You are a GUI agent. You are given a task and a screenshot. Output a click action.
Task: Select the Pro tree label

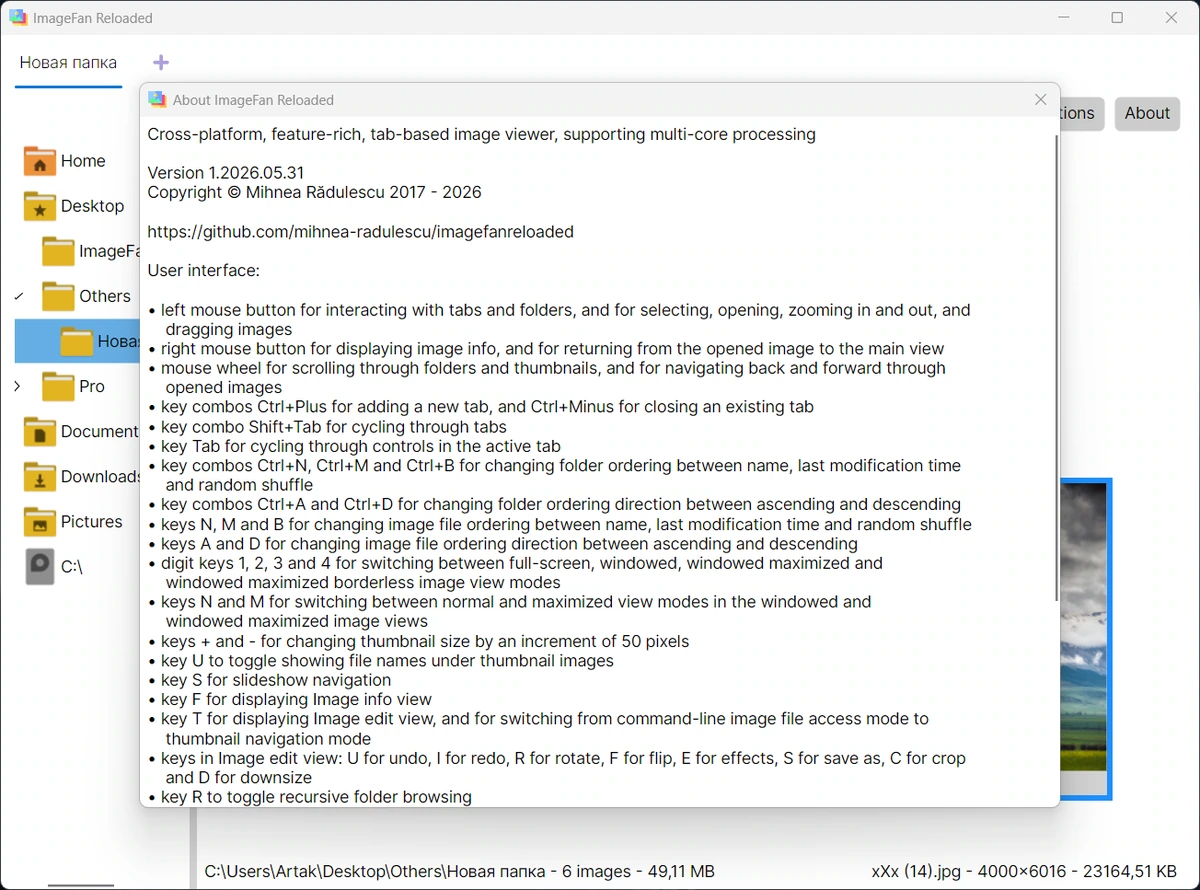click(x=92, y=386)
